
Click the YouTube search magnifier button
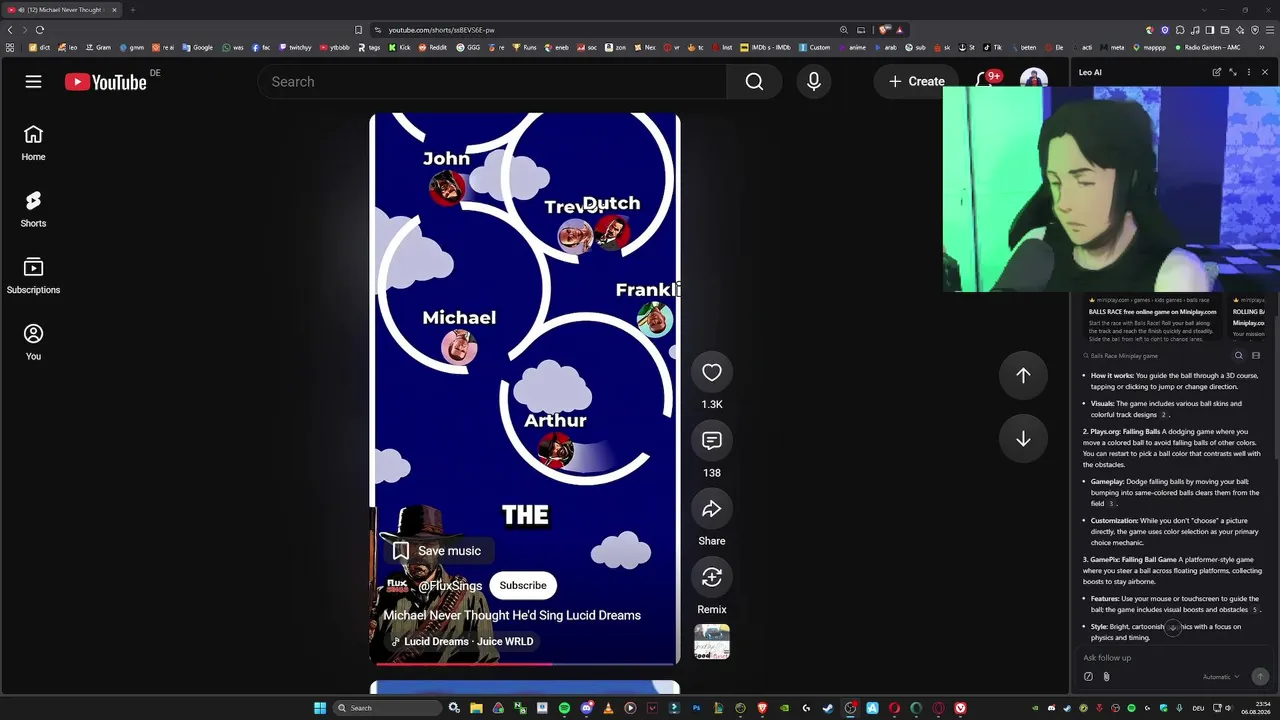pyautogui.click(x=754, y=82)
